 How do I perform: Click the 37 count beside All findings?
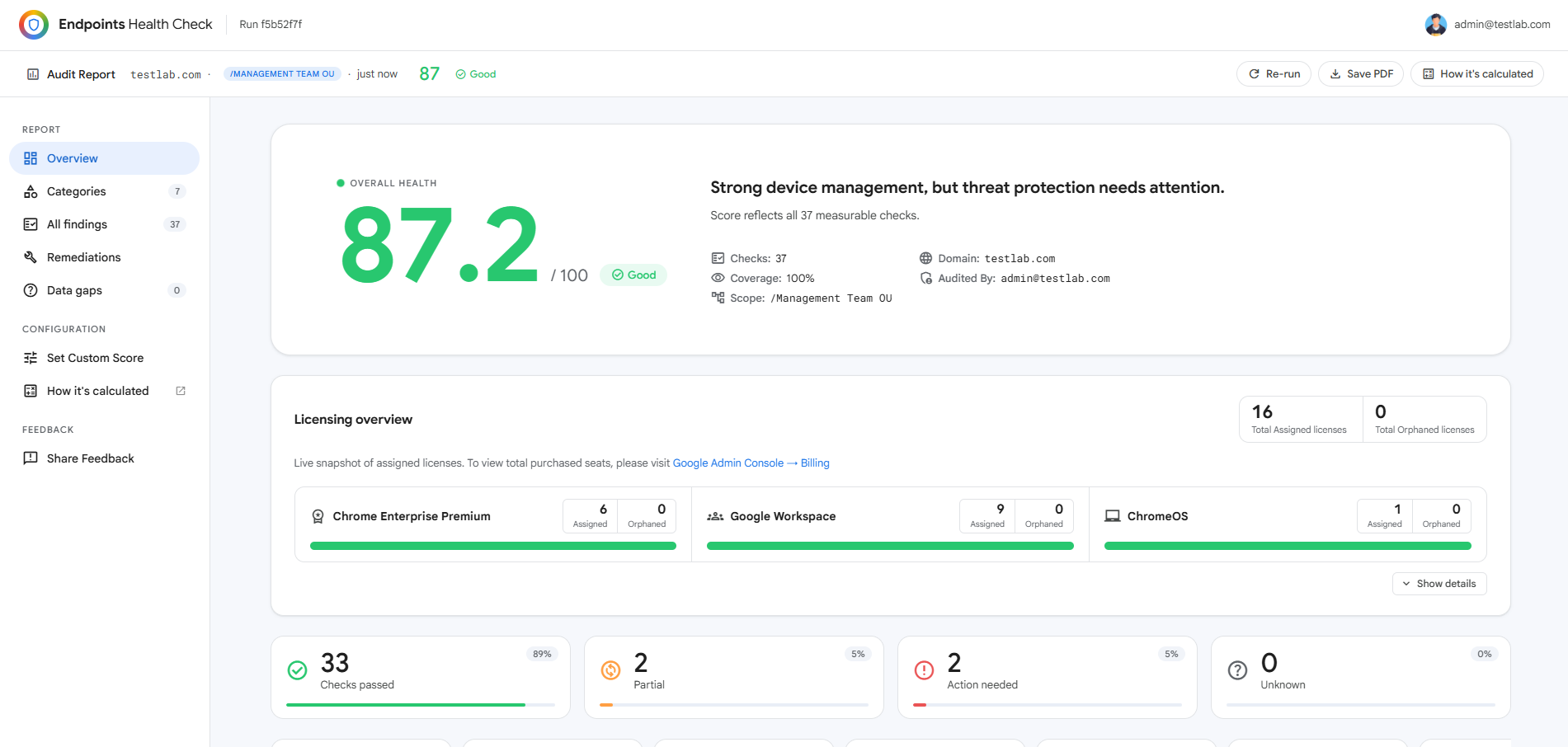[x=175, y=224]
